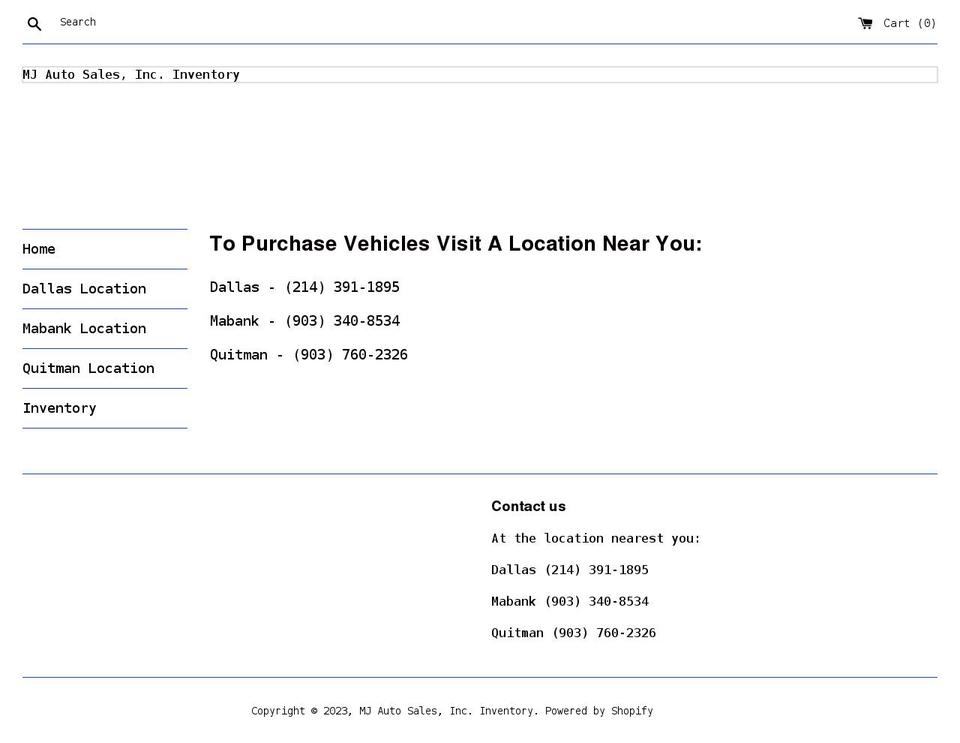Viewport: 960px width, 743px height.
Task: Click footer Quitman (903) 760-2326 number
Action: (573, 633)
